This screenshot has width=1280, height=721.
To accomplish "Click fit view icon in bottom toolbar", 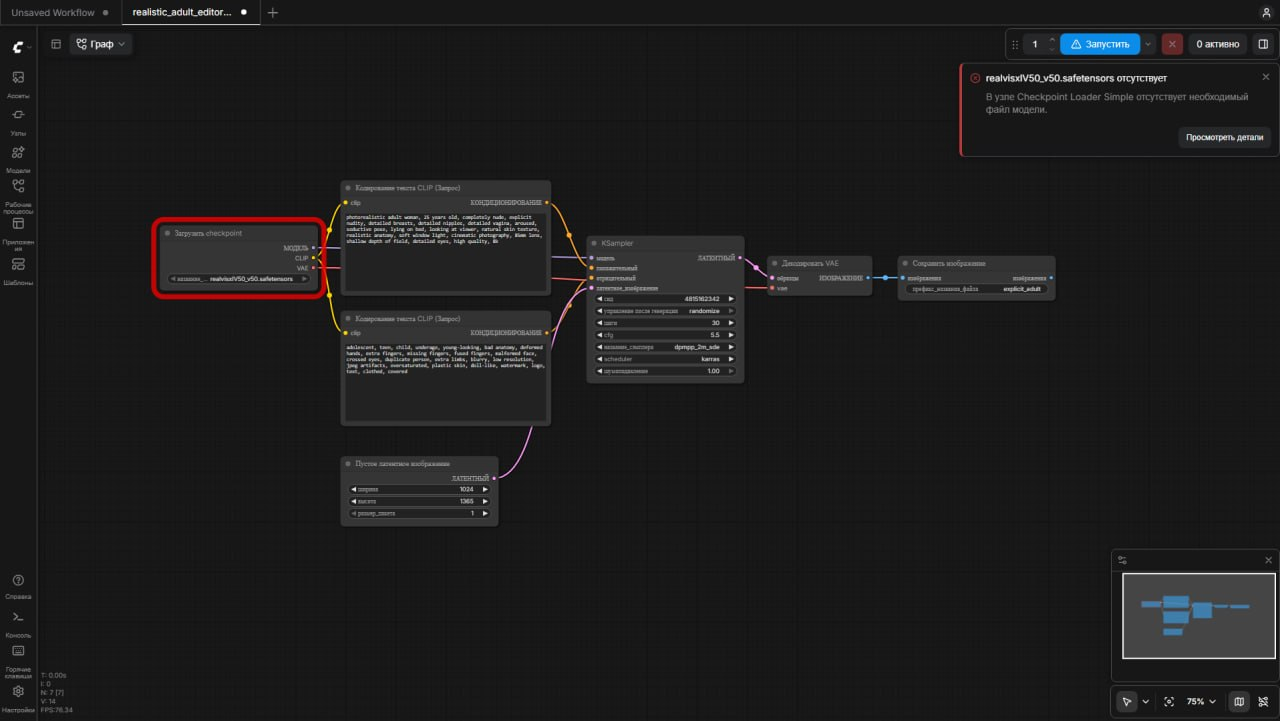I will pos(1169,702).
